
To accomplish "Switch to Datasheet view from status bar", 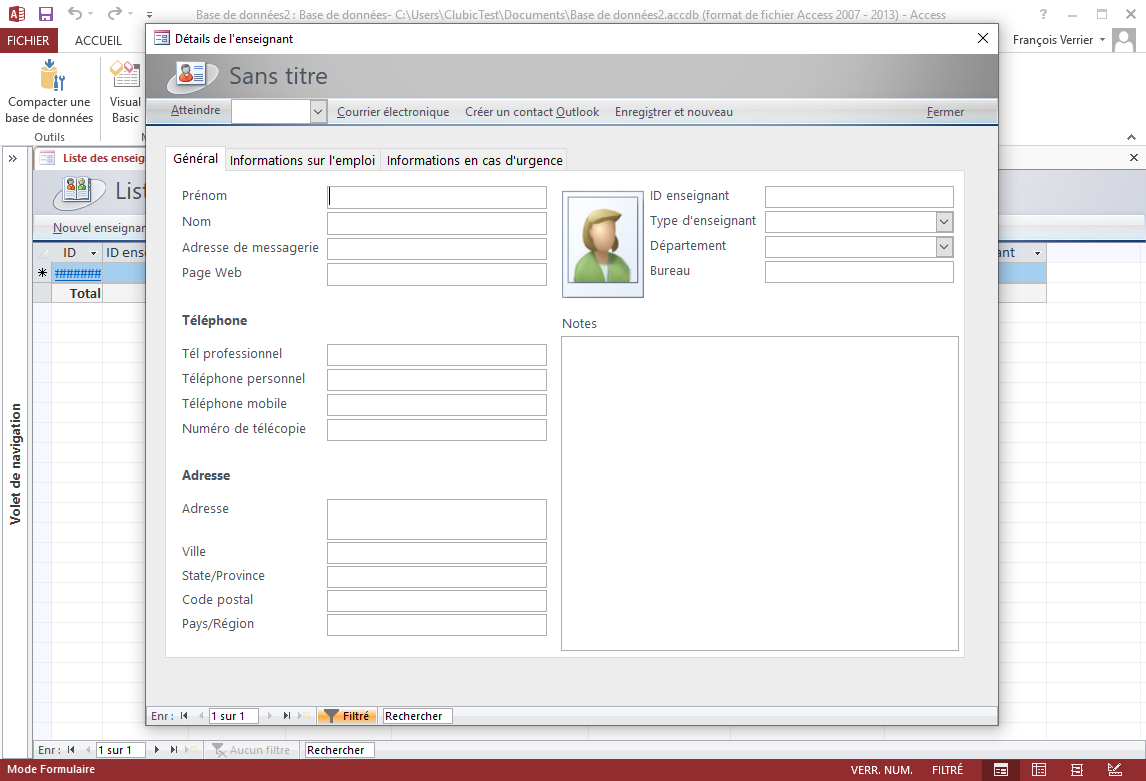I will click(1039, 770).
